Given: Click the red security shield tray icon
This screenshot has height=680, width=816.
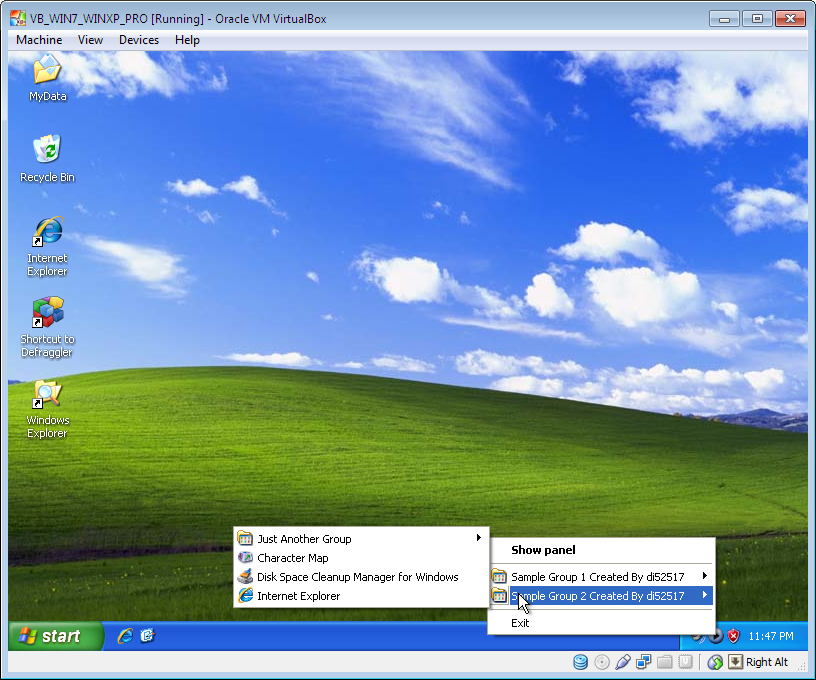Looking at the screenshot, I should point(733,636).
